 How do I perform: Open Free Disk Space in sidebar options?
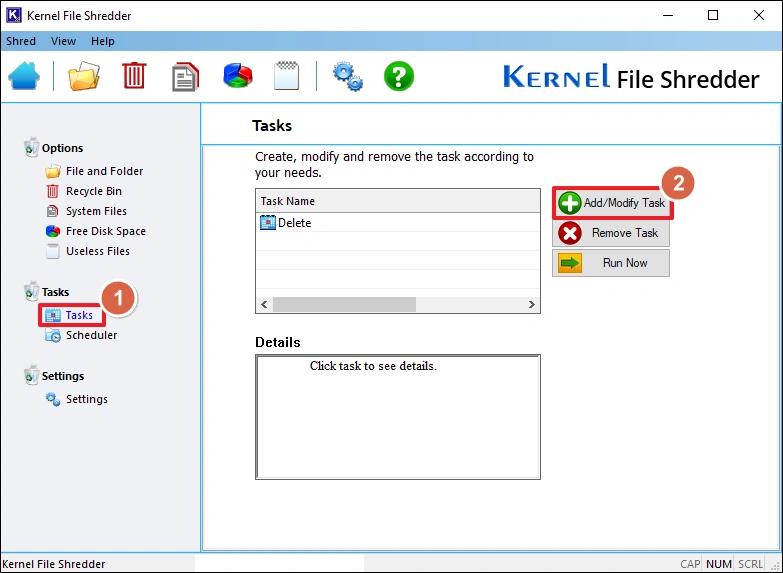[x=105, y=231]
